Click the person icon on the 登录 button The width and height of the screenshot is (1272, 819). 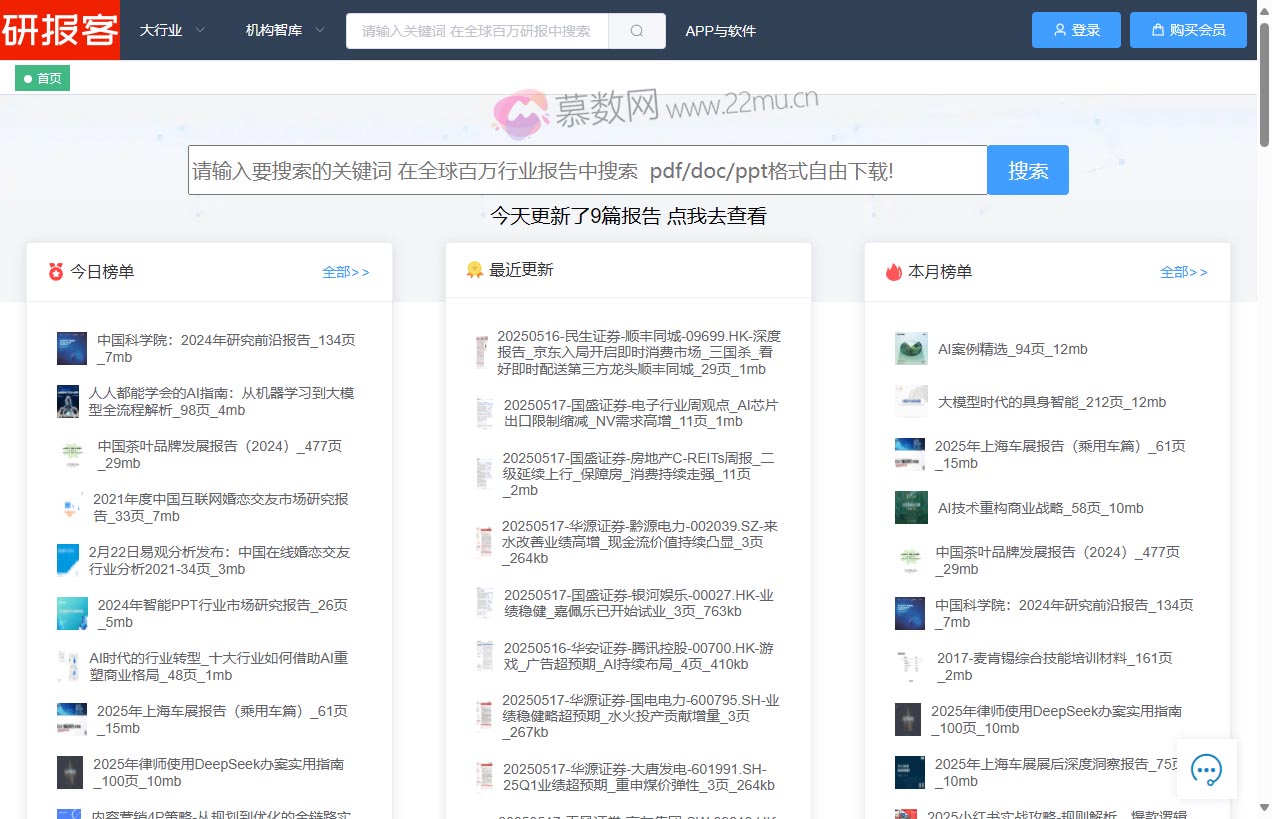(1061, 30)
